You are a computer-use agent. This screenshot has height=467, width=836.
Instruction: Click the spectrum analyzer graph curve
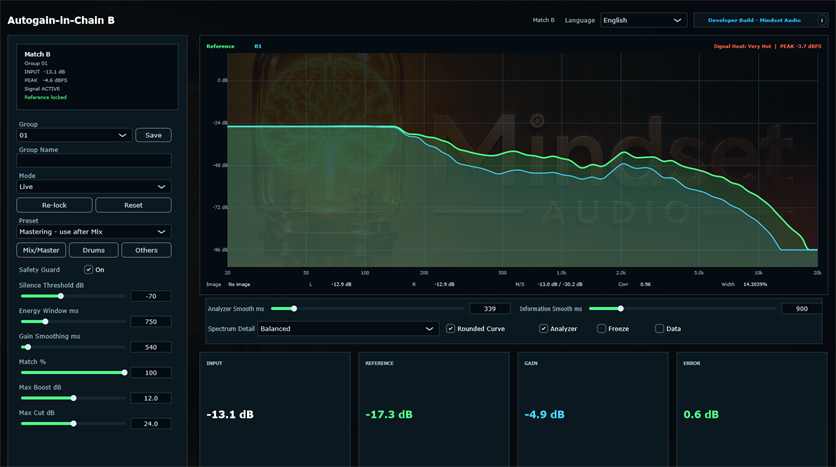point(522,160)
